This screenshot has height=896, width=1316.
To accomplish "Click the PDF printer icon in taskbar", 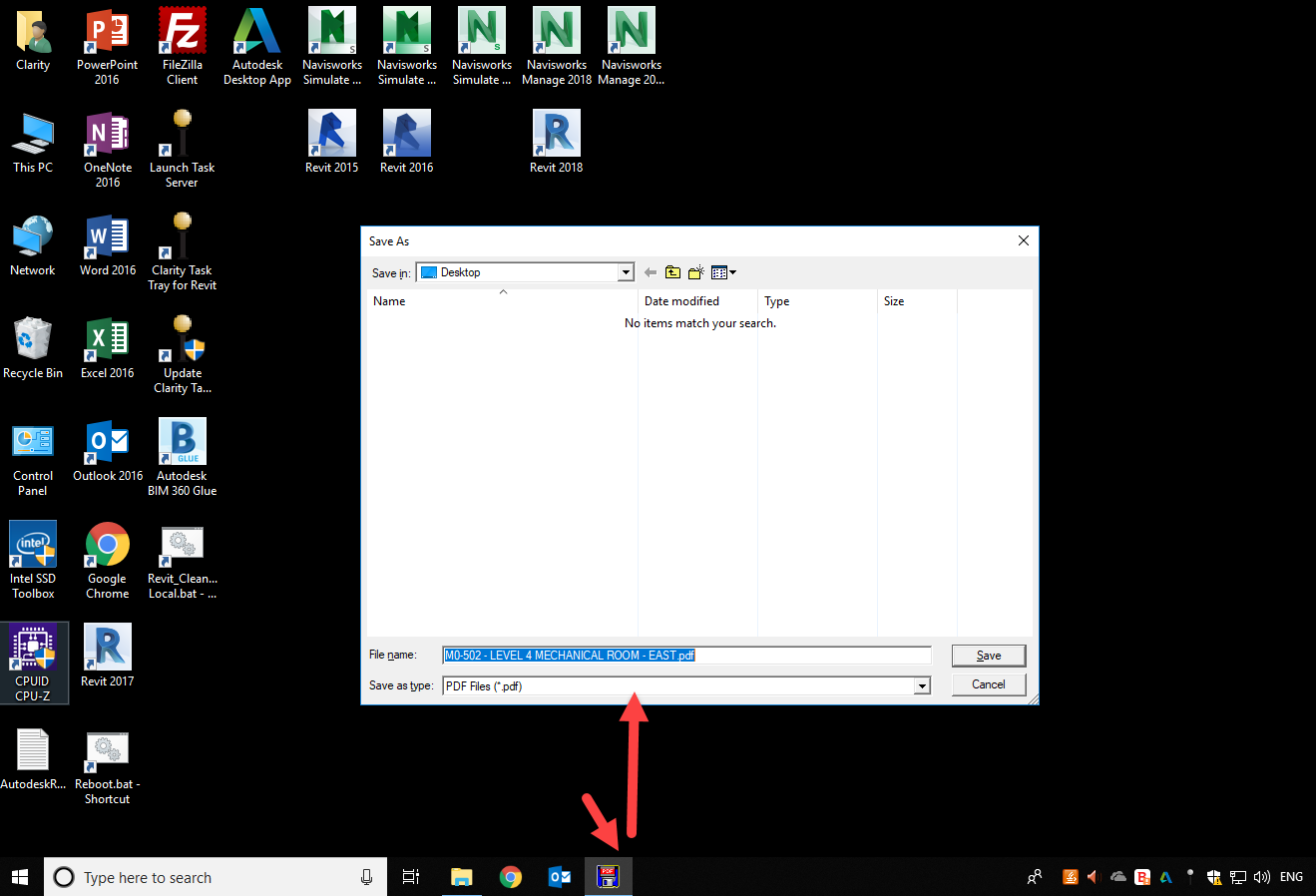I will pos(608,877).
